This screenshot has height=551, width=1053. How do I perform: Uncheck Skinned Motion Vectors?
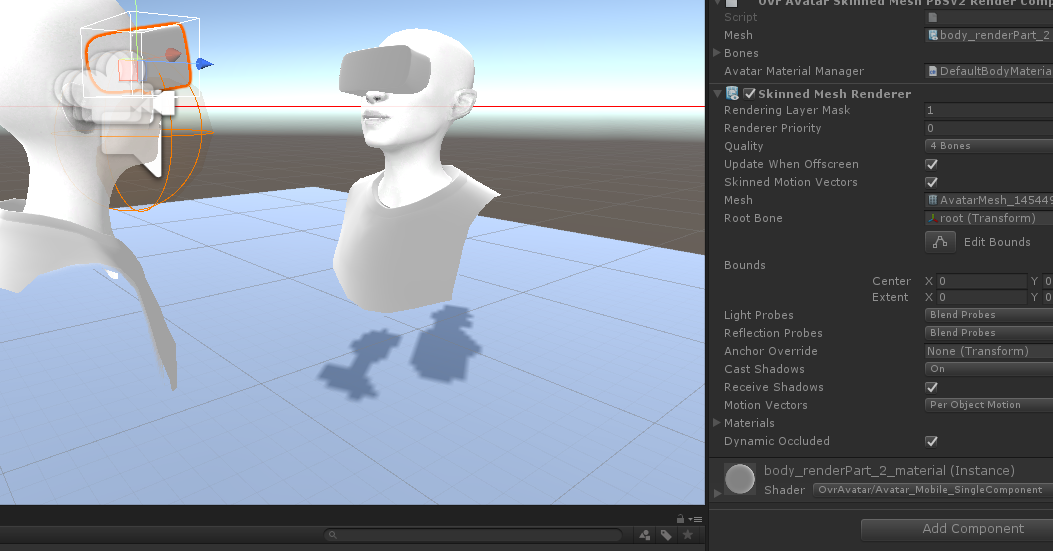tap(931, 182)
